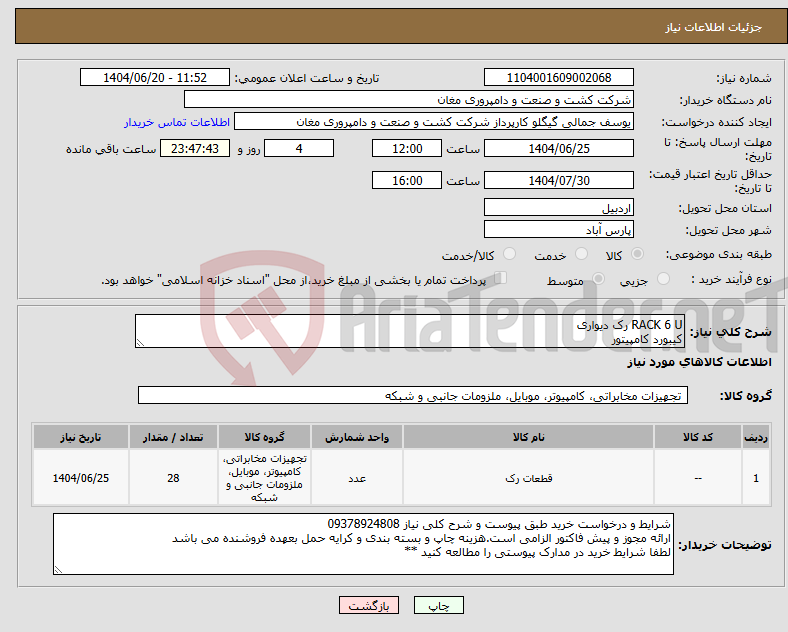The height and width of the screenshot is (632, 788).
Task: Click the row's product group cell تجهیزات مخابراتی
Action: tap(264, 478)
